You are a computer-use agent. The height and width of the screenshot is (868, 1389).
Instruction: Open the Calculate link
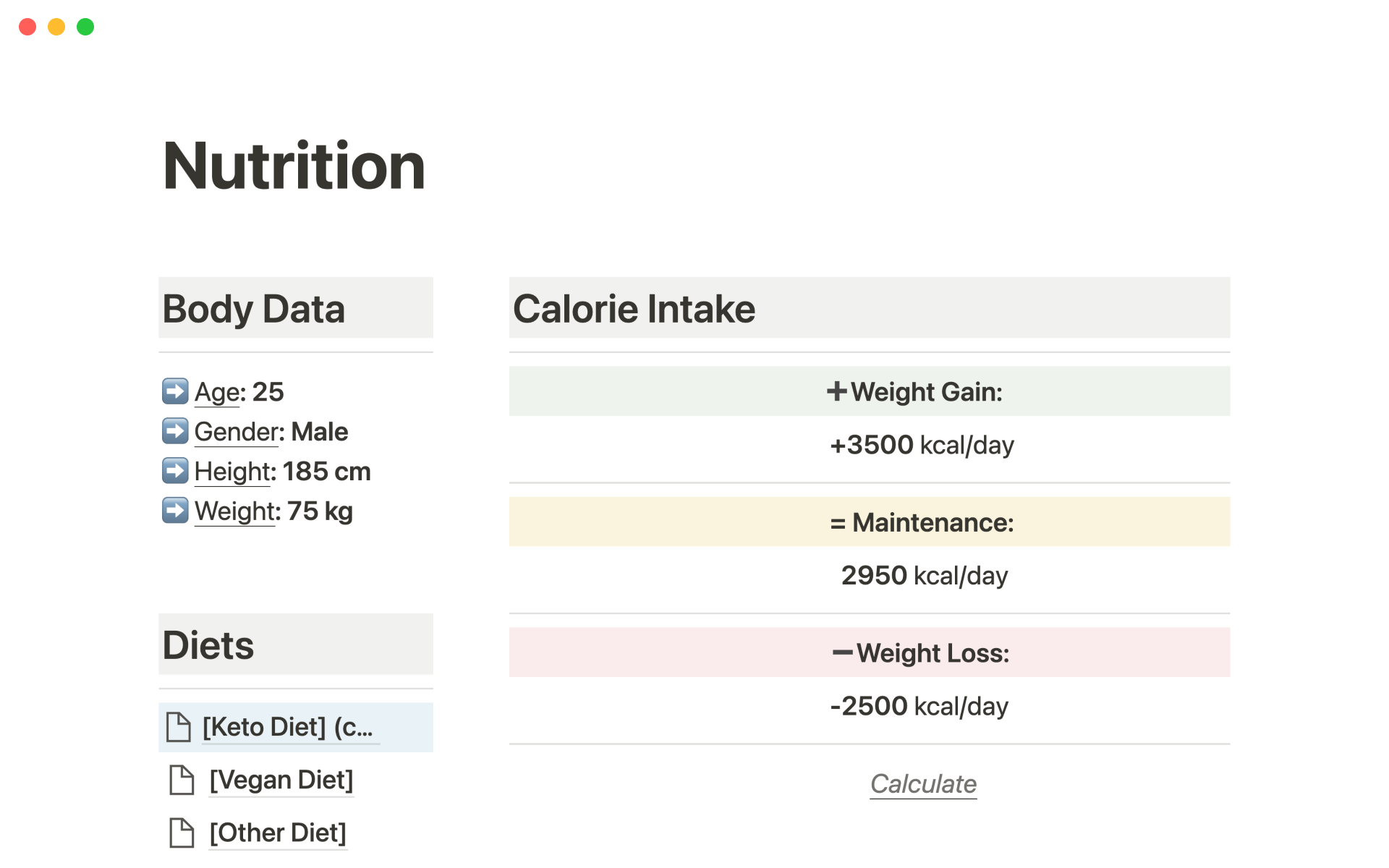pyautogui.click(x=923, y=784)
